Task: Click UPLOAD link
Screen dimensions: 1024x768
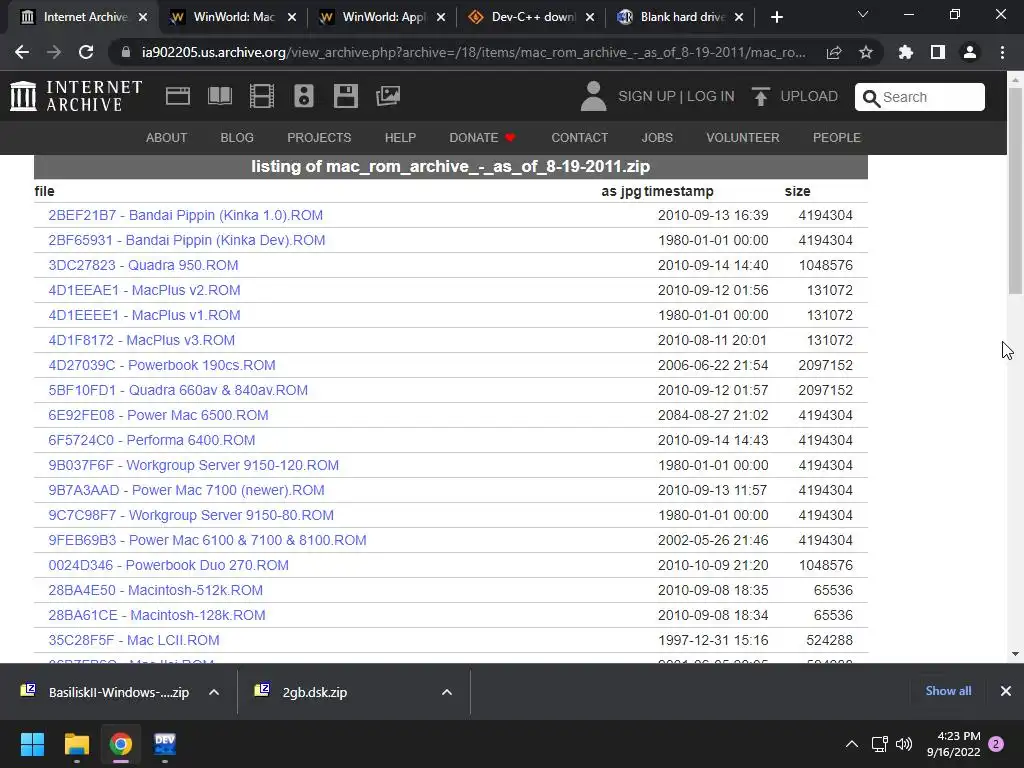Action: [808, 97]
